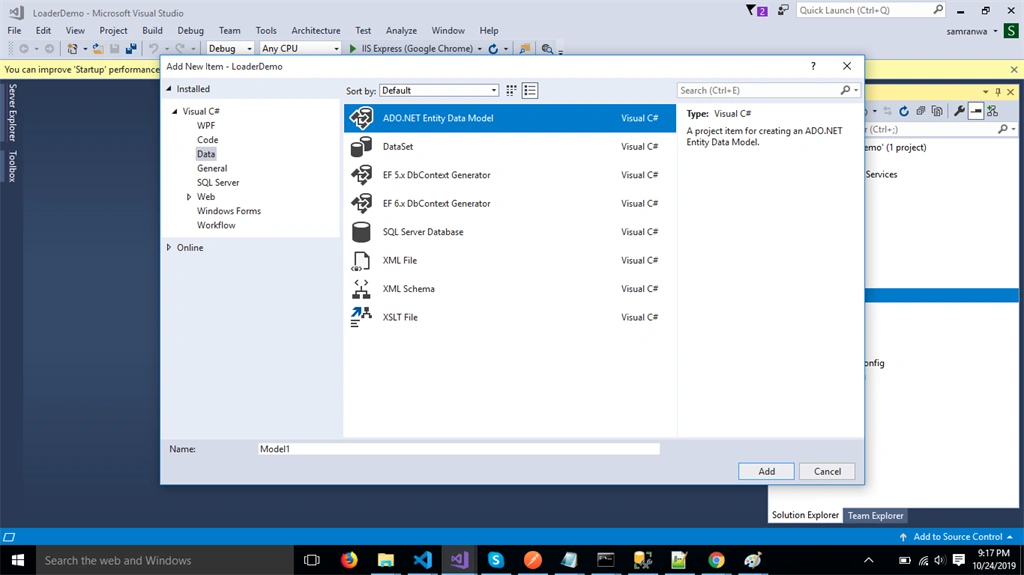Open the Sort by Default dropdown
This screenshot has width=1024, height=575.
tap(439, 91)
